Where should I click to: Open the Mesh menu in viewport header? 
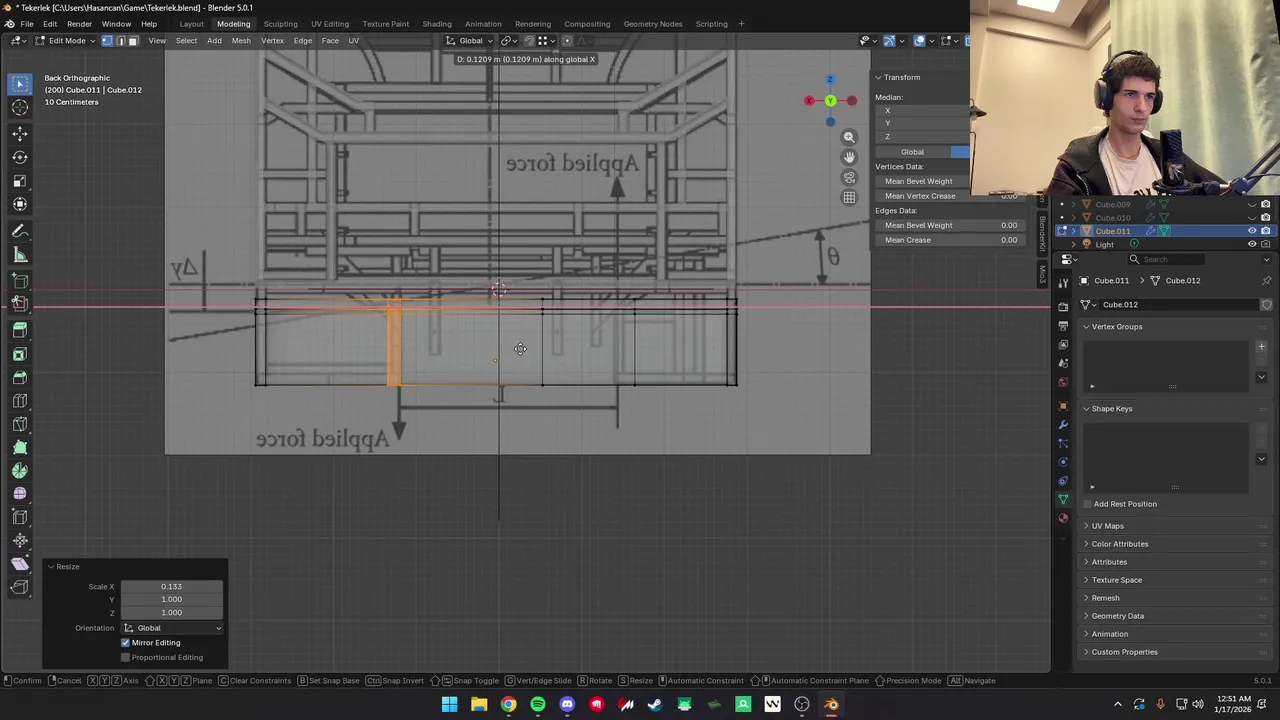click(x=241, y=41)
